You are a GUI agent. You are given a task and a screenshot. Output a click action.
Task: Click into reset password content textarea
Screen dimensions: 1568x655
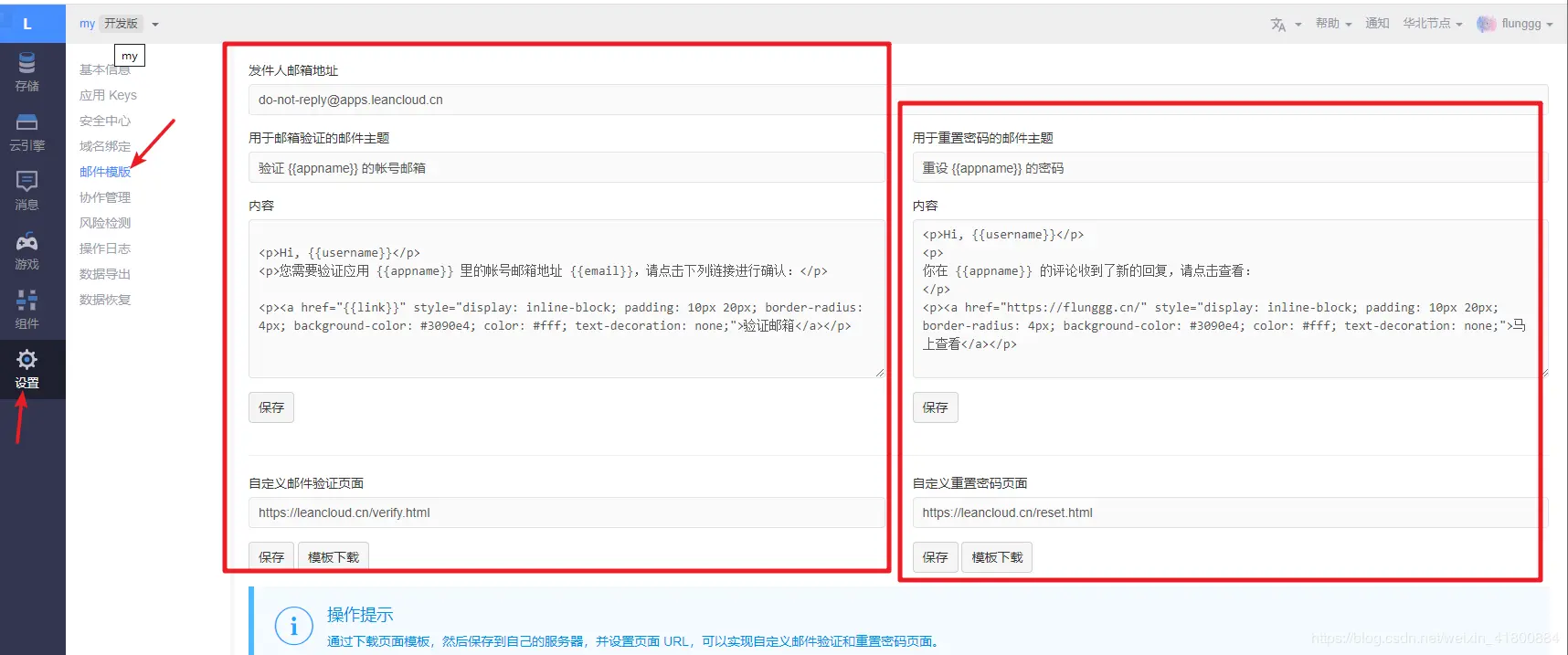pos(1230,299)
